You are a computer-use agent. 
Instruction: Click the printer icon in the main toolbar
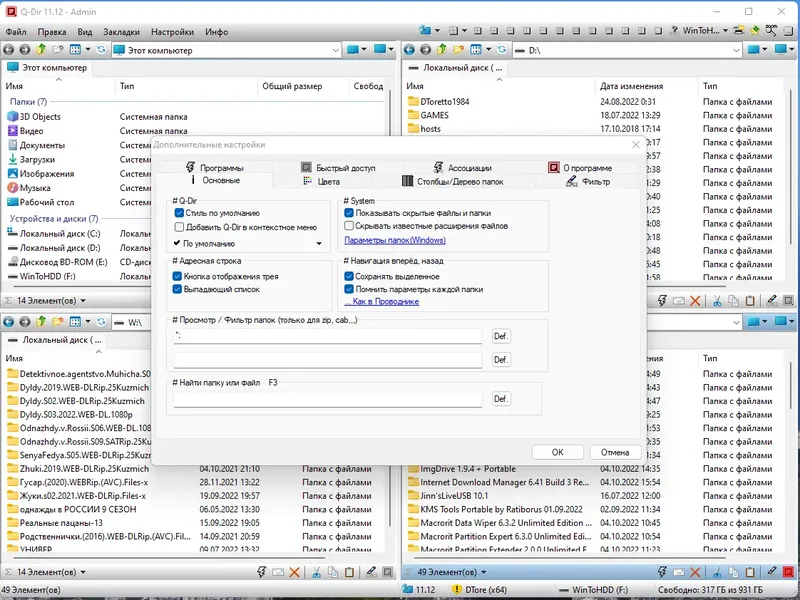point(738,31)
